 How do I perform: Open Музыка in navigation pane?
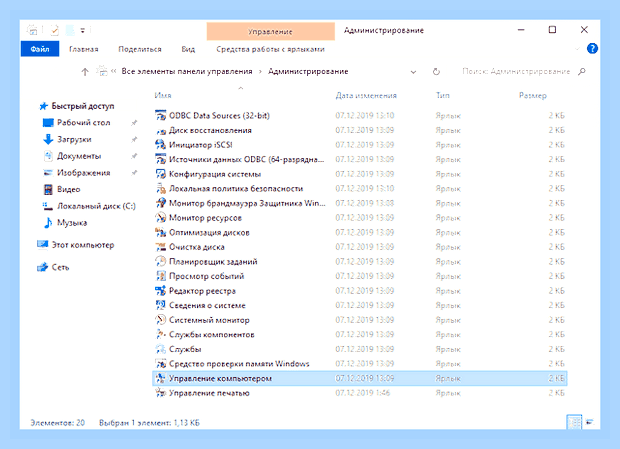[x=72, y=223]
